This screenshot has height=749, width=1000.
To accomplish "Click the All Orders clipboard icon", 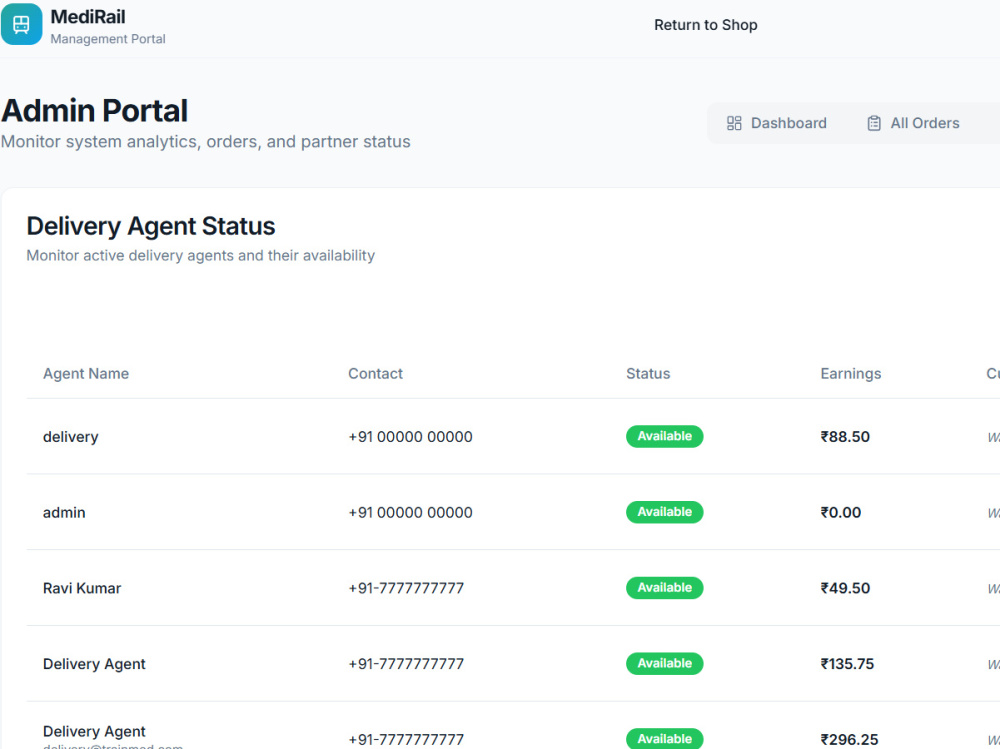I will 874,123.
